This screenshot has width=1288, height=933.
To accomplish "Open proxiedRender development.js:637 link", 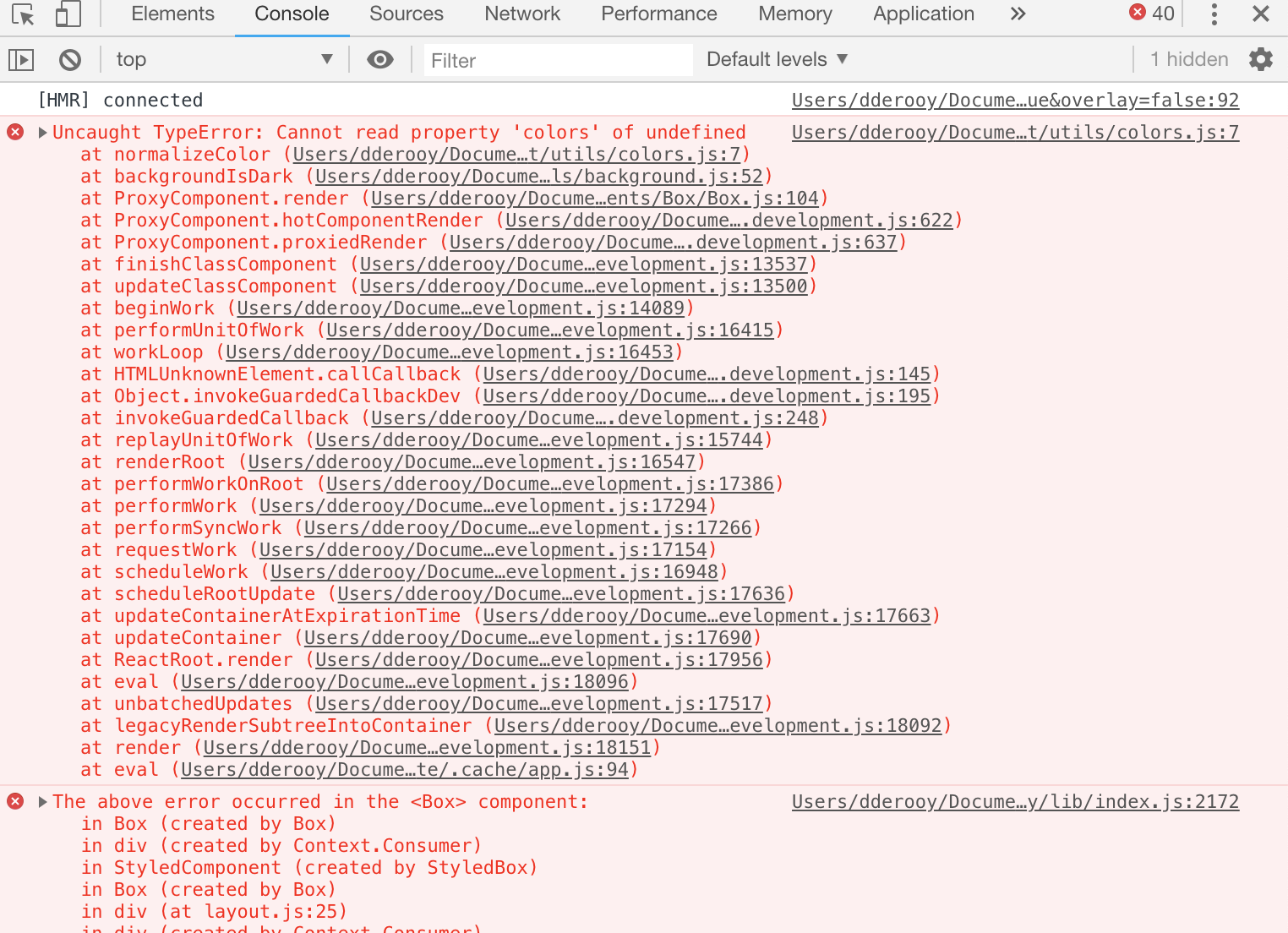I will [x=674, y=242].
